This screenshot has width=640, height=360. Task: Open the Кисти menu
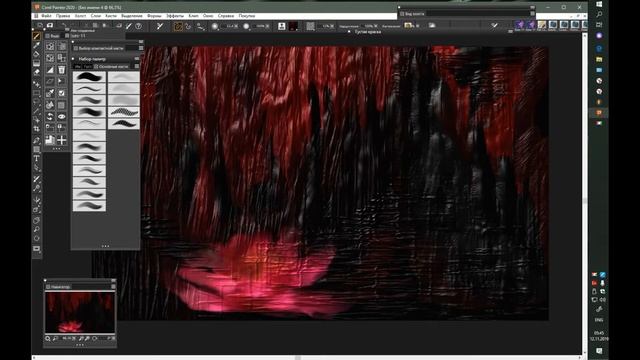pos(111,16)
